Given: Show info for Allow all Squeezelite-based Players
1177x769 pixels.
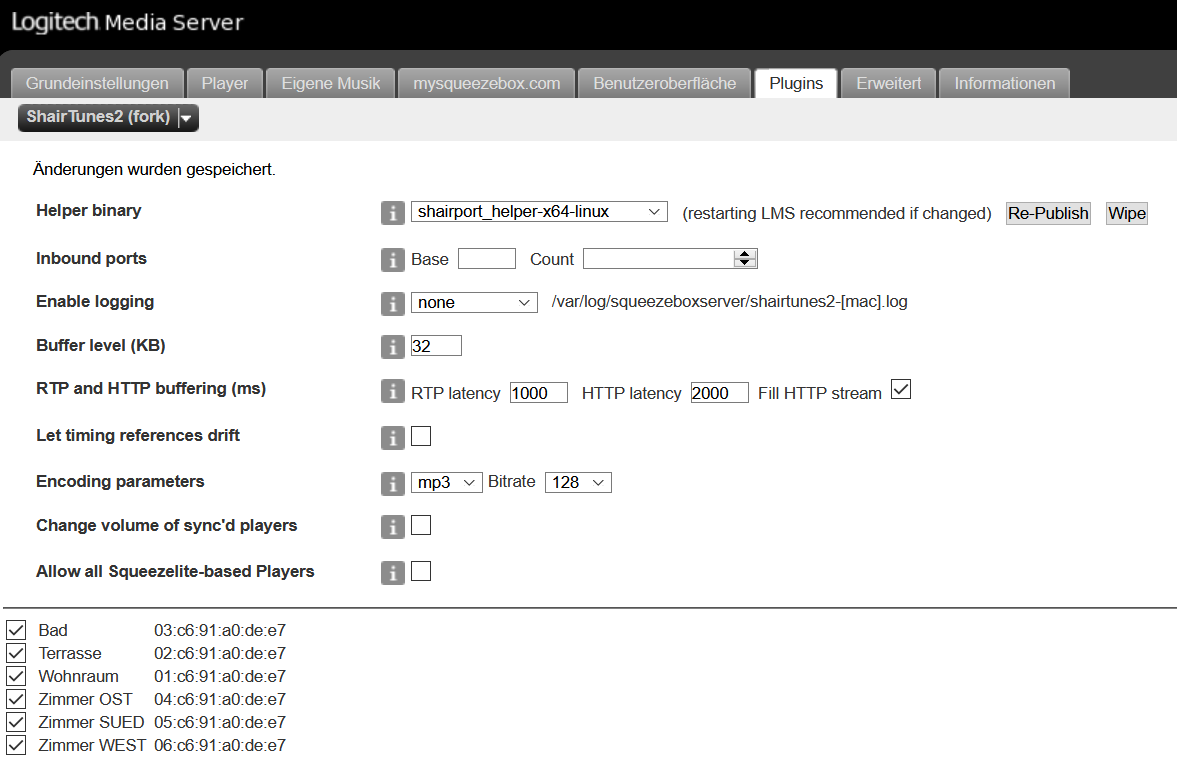Looking at the screenshot, I should 393,573.
